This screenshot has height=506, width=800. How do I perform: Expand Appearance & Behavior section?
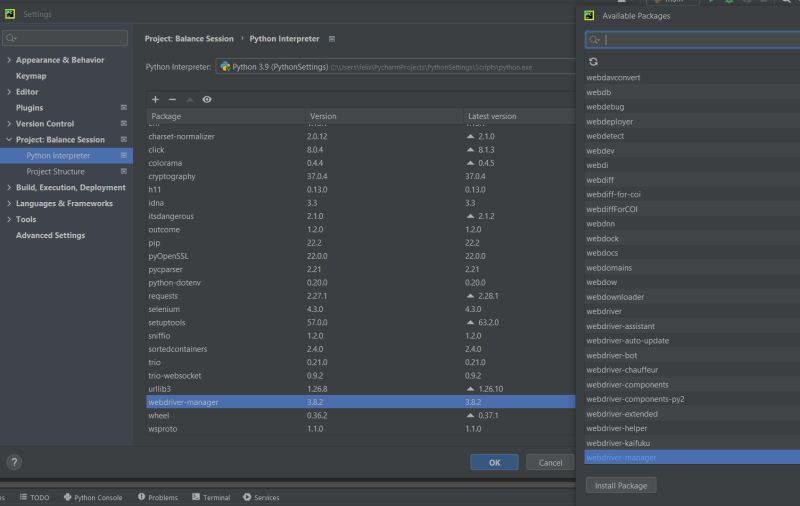tap(9, 60)
